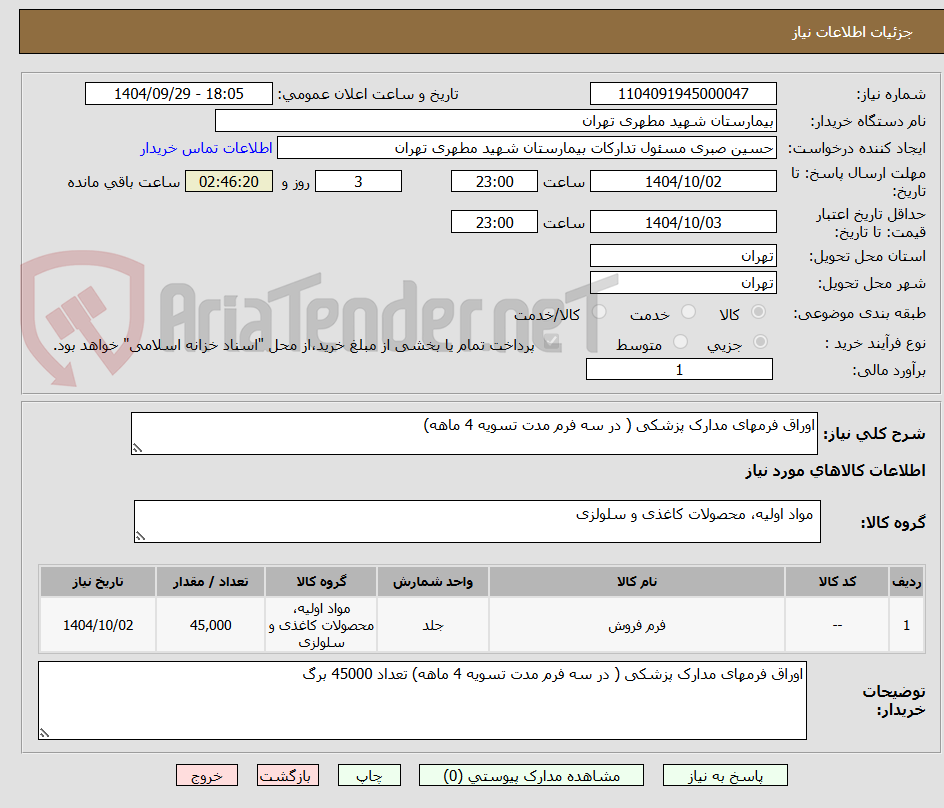
Task: Click the delivery province field تهران
Action: pos(683,256)
